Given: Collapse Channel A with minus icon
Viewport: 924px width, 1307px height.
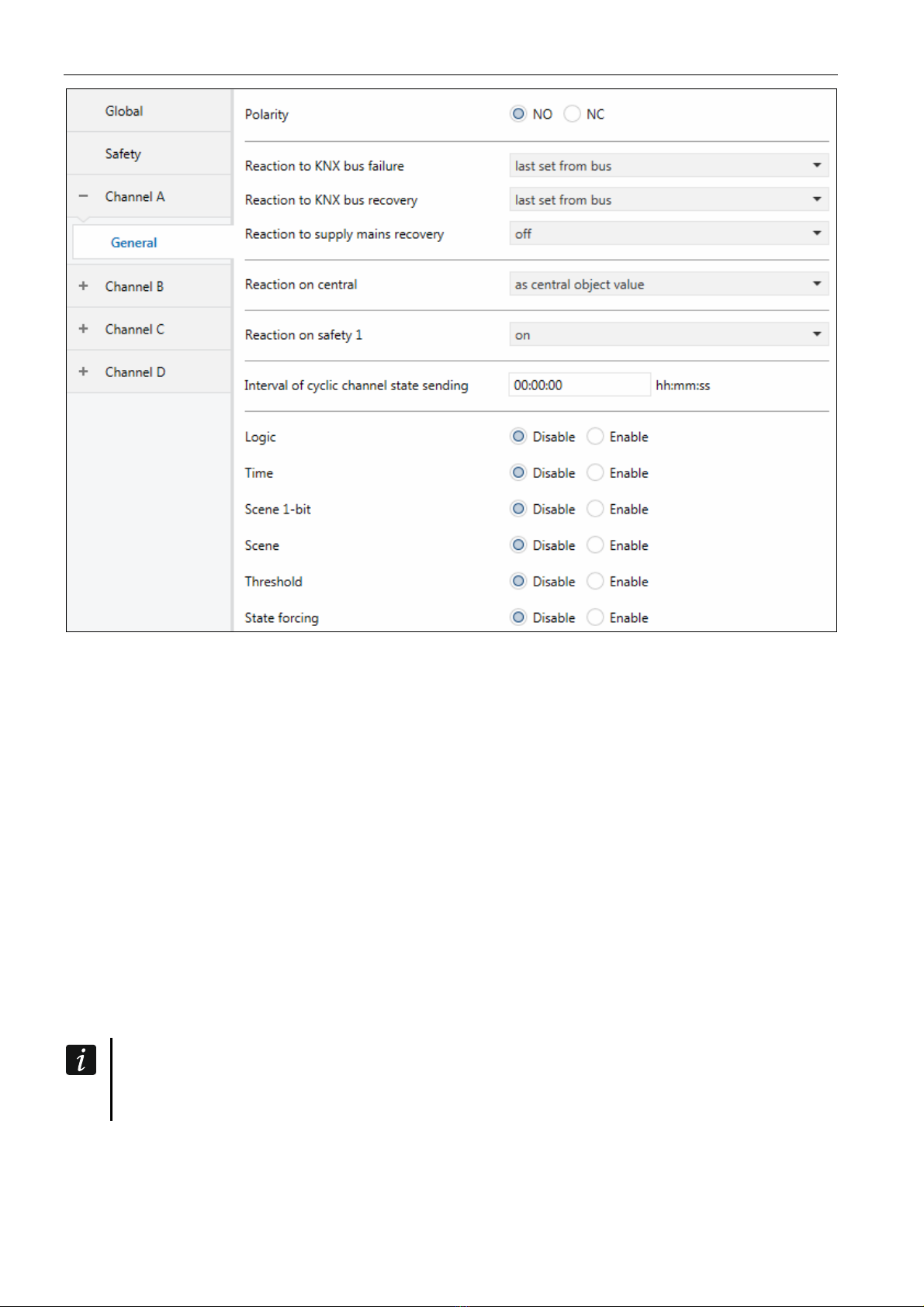Looking at the screenshot, I should pyautogui.click(x=83, y=196).
